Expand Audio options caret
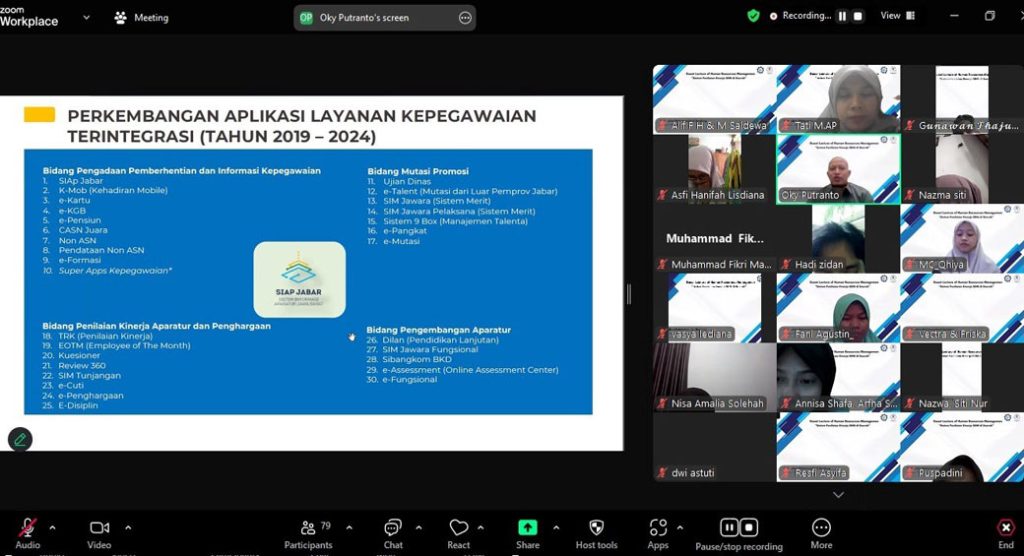1024x556 pixels. (52, 527)
